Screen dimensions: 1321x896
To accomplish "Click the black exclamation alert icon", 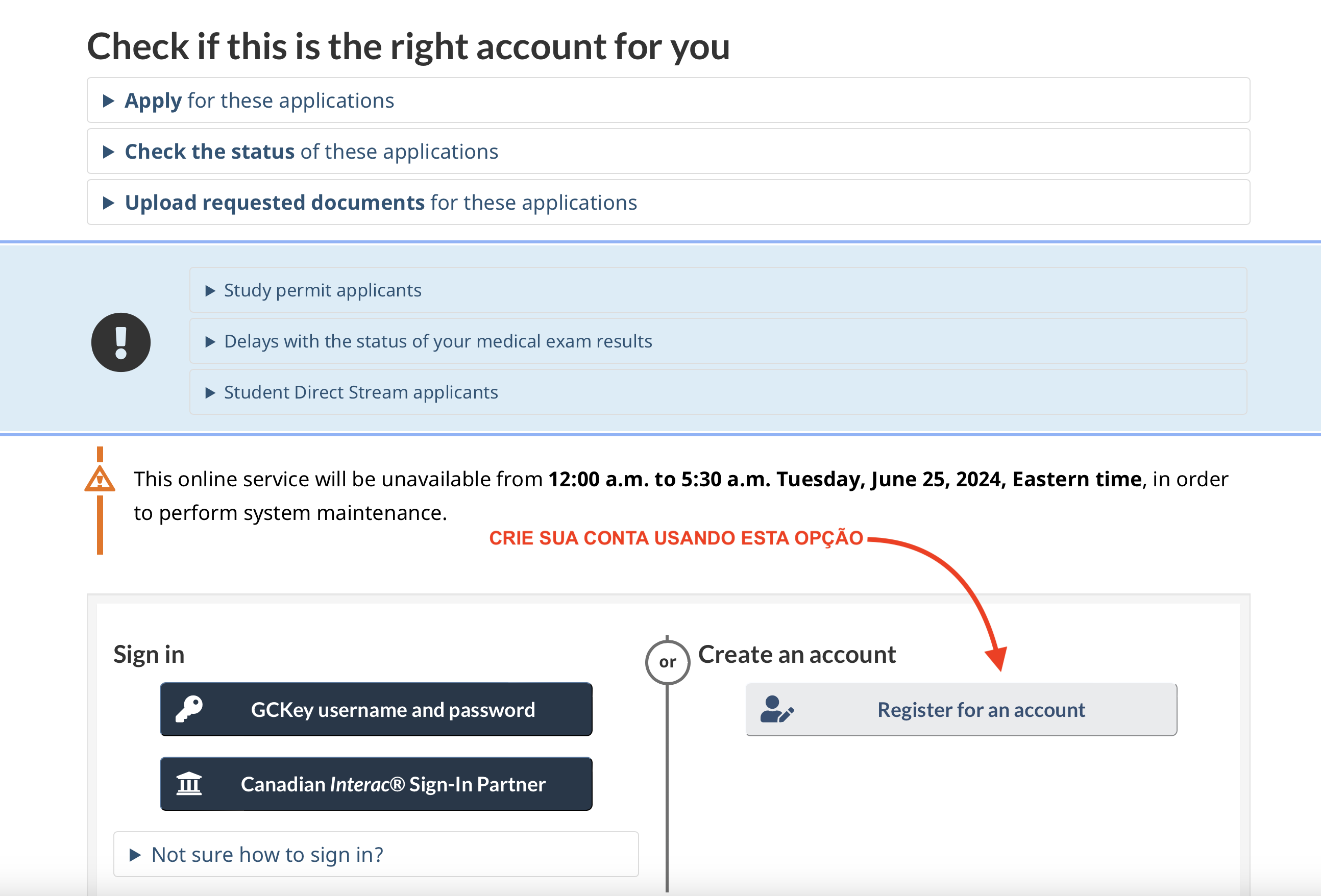I will tap(121, 342).
